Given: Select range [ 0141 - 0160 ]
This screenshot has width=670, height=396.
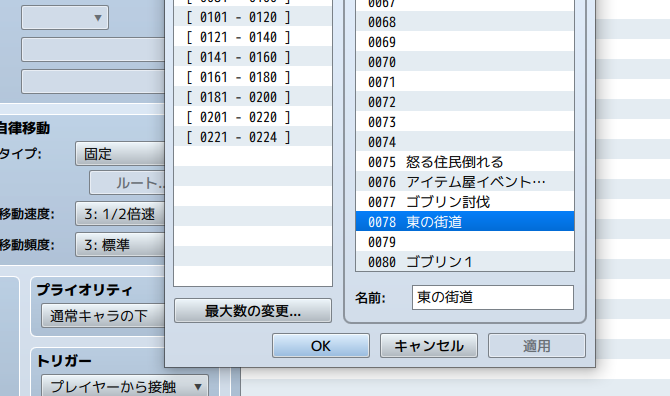Looking at the screenshot, I should click(253, 57).
